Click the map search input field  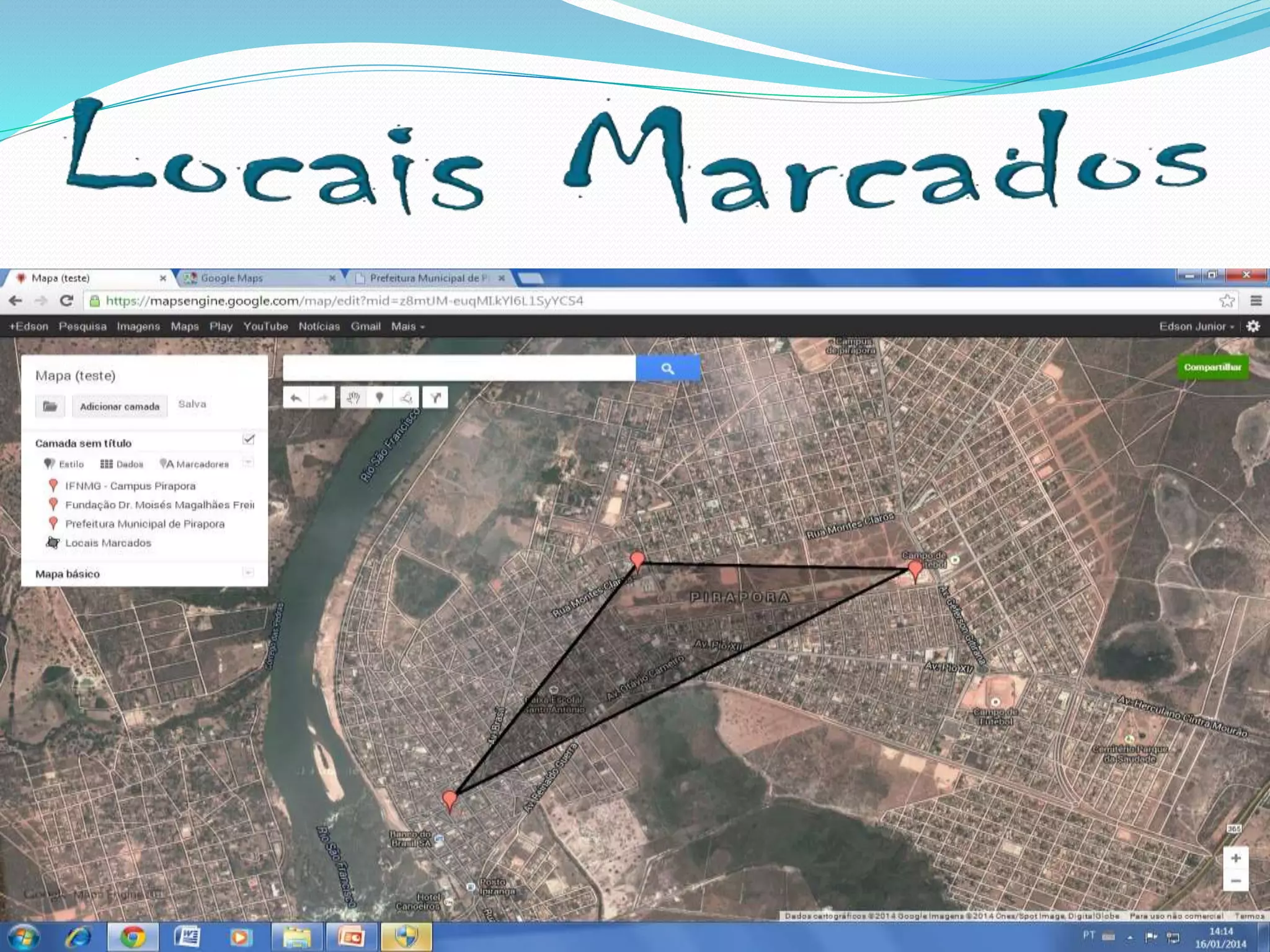pos(459,369)
